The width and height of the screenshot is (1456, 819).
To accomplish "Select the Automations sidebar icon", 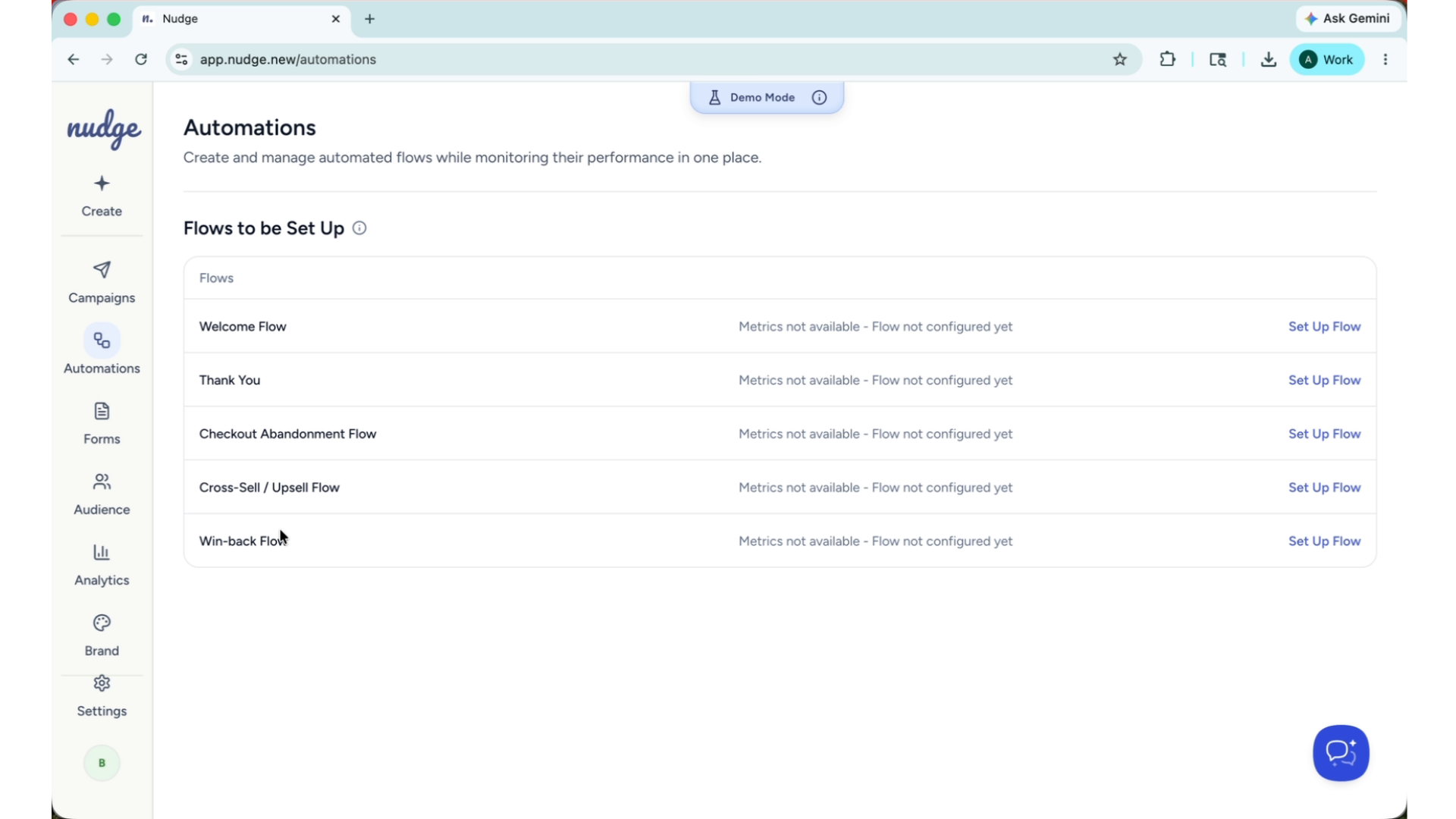I will pyautogui.click(x=102, y=341).
